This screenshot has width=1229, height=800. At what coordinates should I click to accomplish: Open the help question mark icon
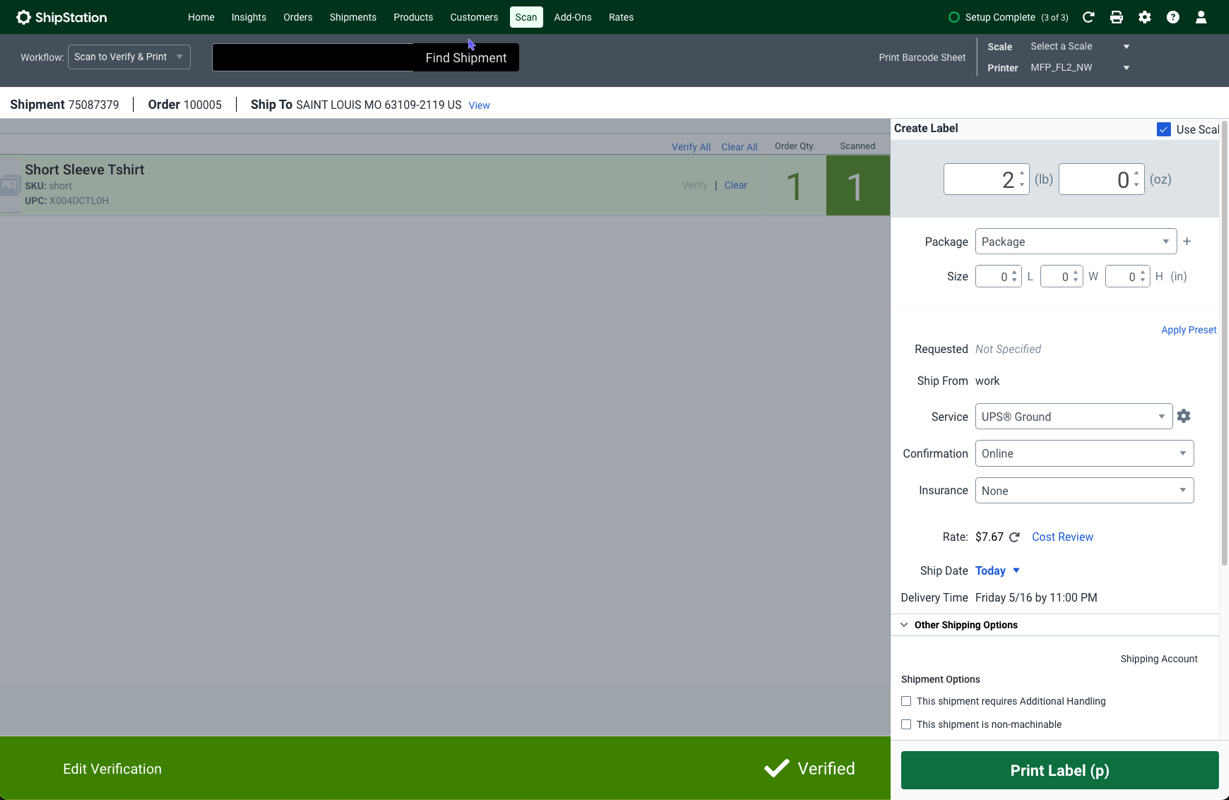(1172, 17)
